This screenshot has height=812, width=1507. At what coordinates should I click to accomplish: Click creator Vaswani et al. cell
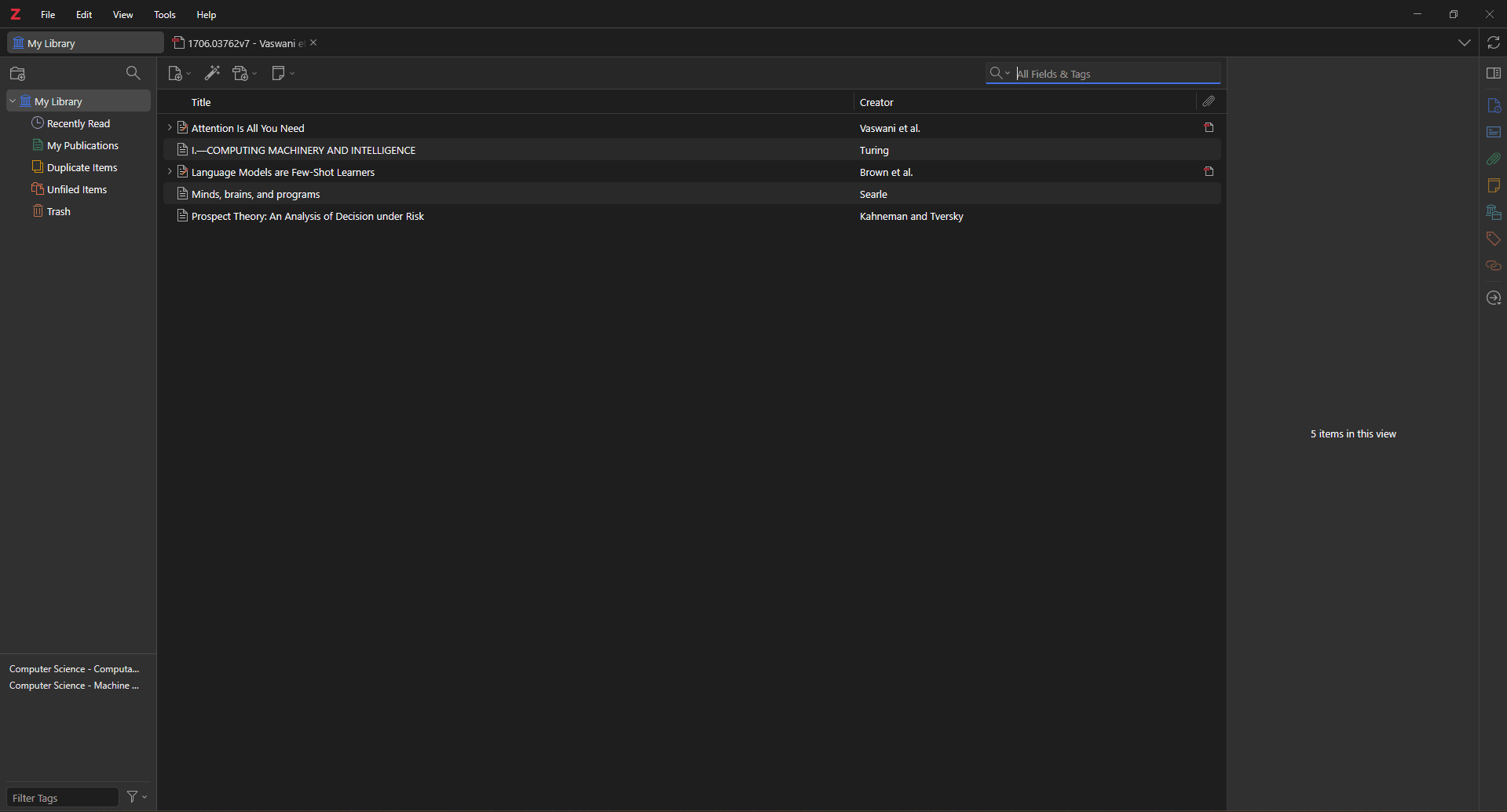coord(890,129)
